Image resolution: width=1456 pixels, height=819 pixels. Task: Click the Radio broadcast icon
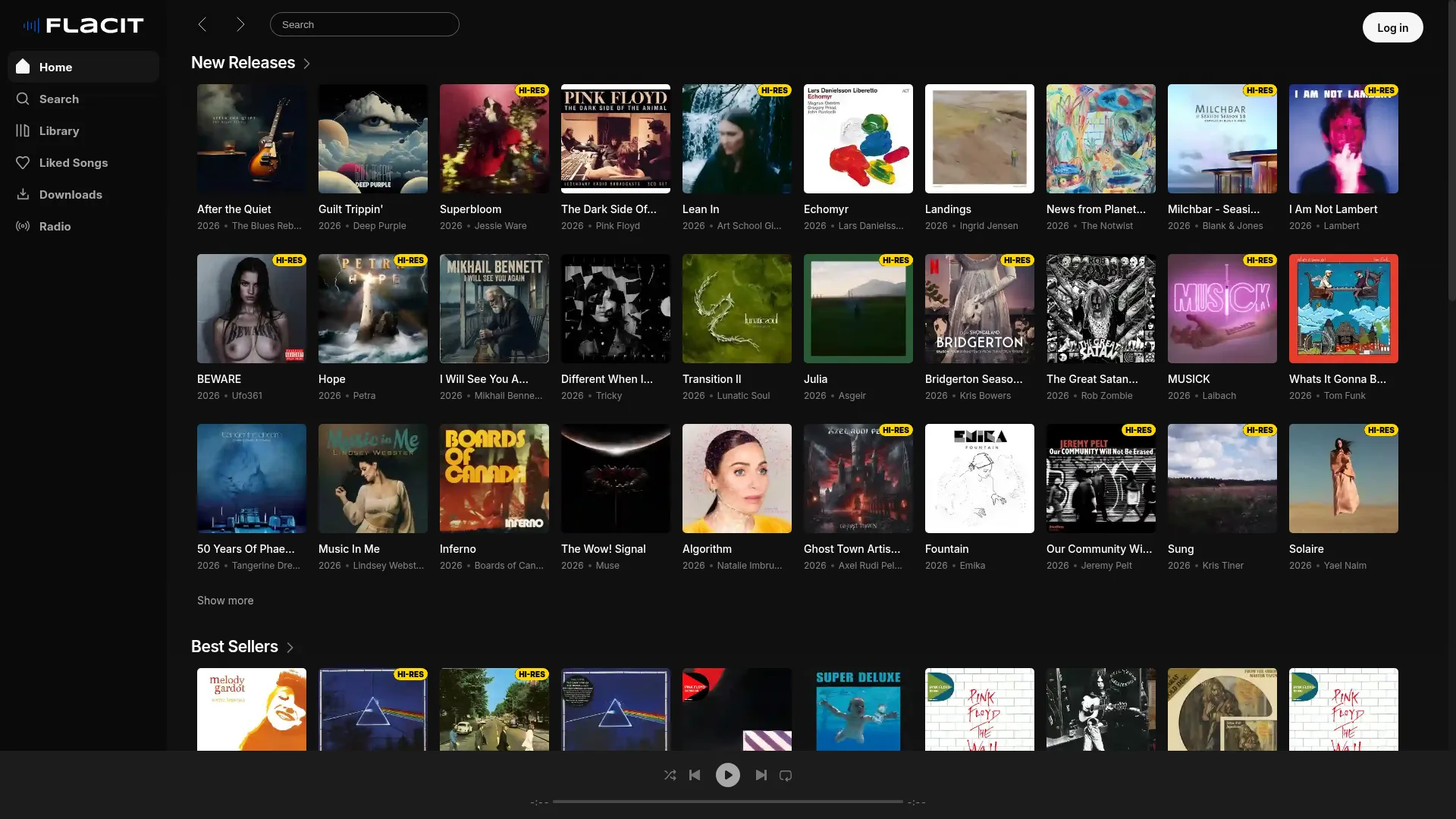tap(23, 226)
